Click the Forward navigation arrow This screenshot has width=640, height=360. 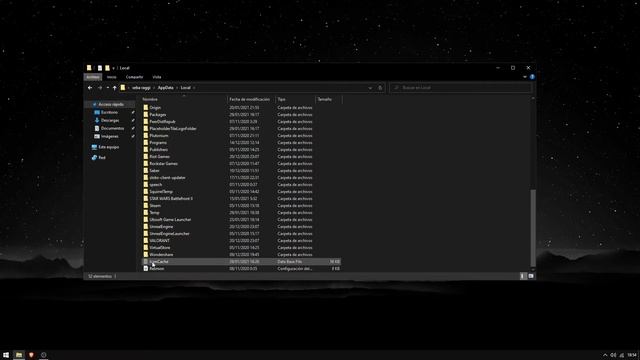(x=100, y=88)
